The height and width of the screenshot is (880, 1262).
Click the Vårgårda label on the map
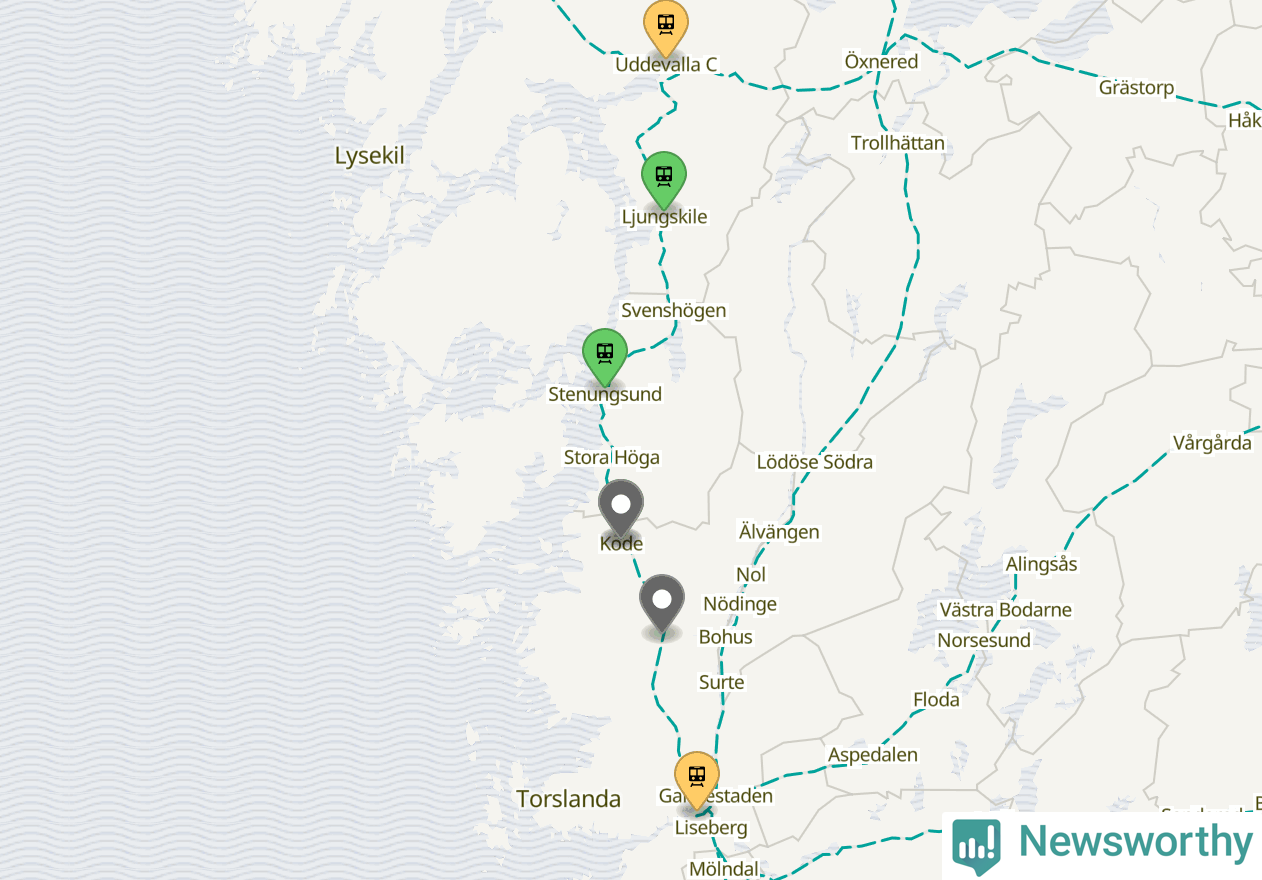1212,443
